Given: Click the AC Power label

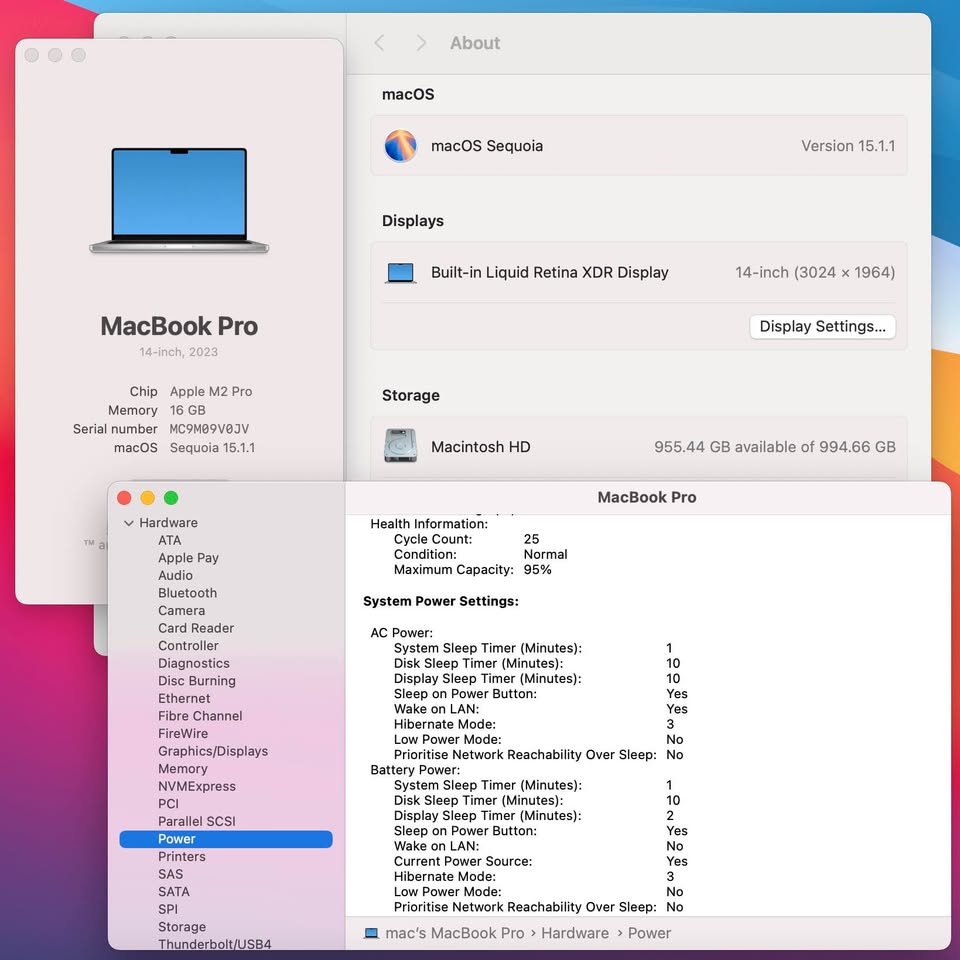Looking at the screenshot, I should click(x=401, y=633).
